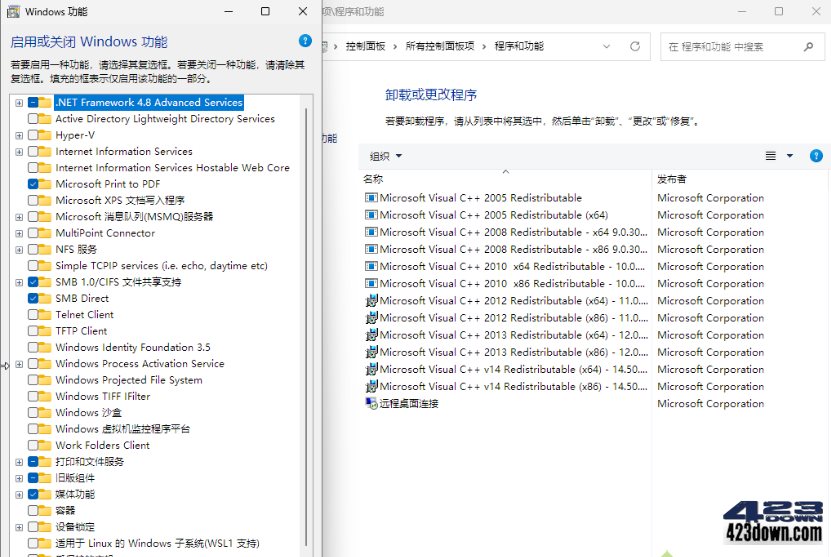Select the 远程桌面连接 program icon
Screen dimensions: 831x557
click(371, 403)
